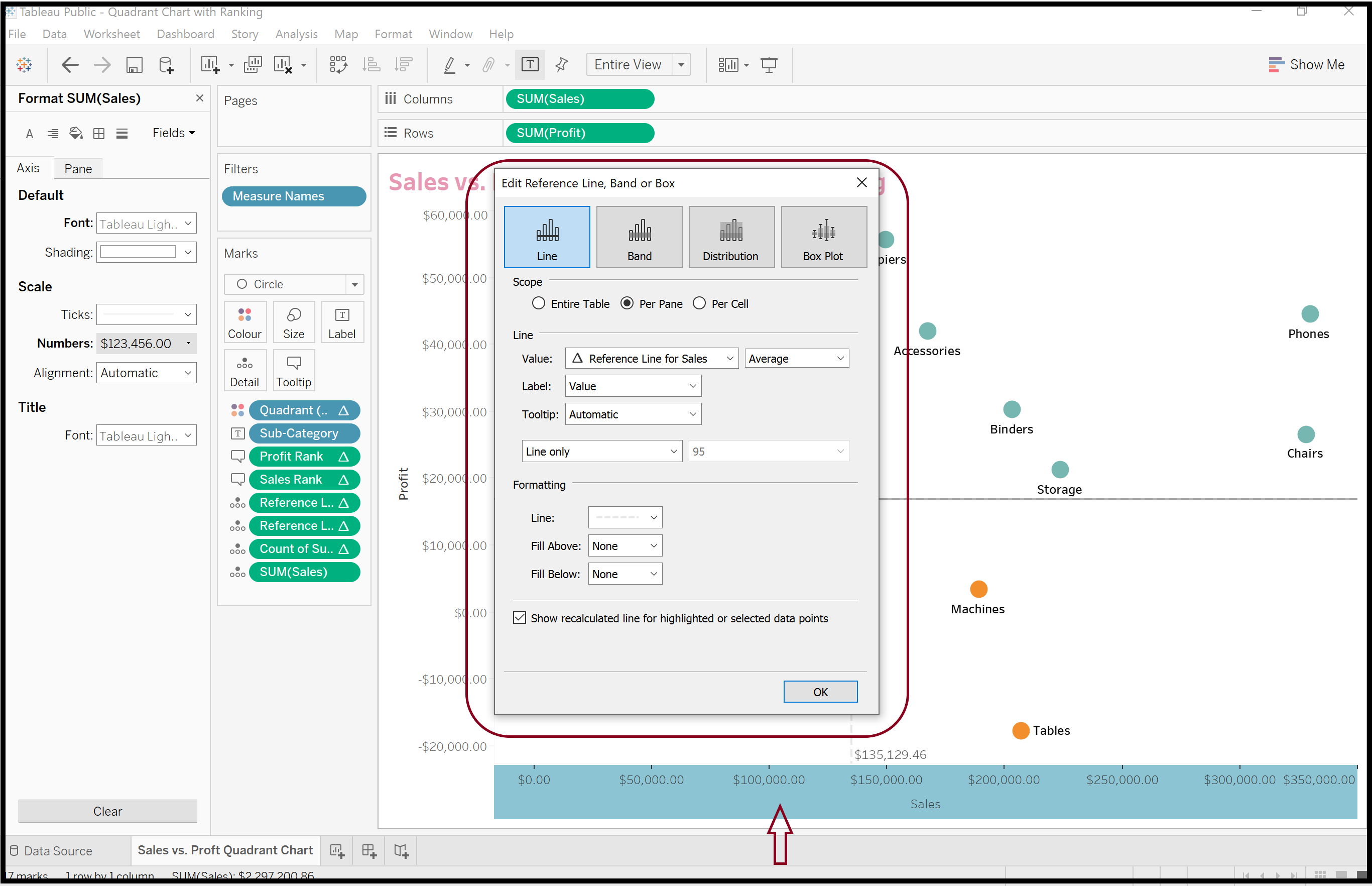Select the Shading paint bucket icon

pyautogui.click(x=76, y=134)
